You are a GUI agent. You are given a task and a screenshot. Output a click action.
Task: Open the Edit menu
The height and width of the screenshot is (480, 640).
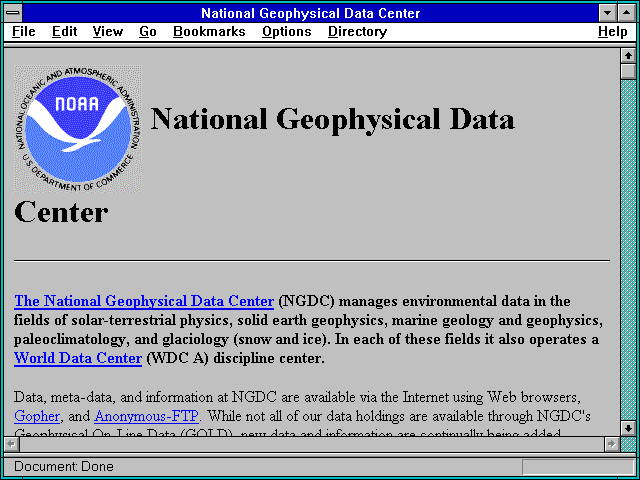coord(64,32)
